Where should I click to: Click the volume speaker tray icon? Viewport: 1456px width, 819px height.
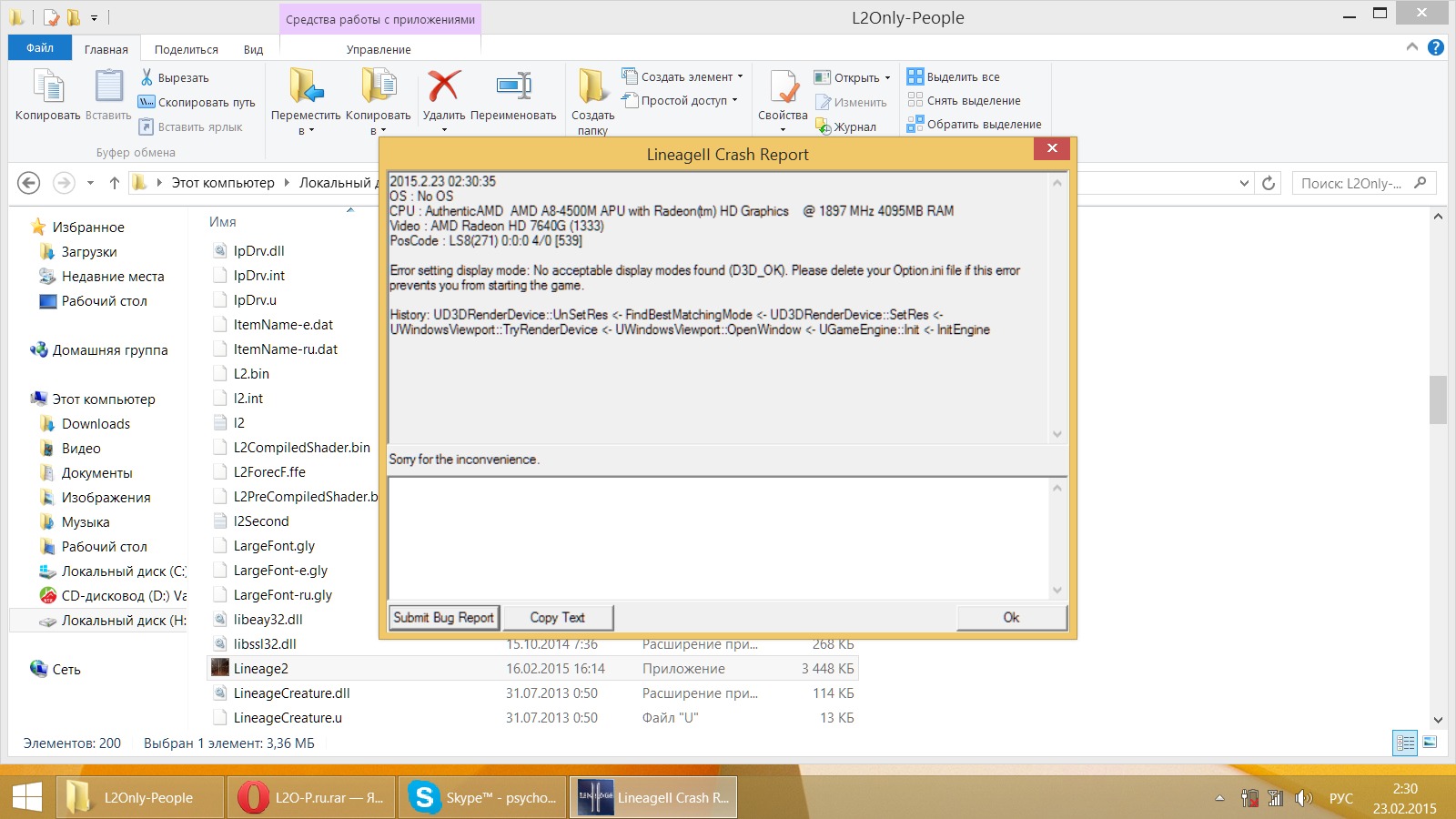(x=1304, y=798)
